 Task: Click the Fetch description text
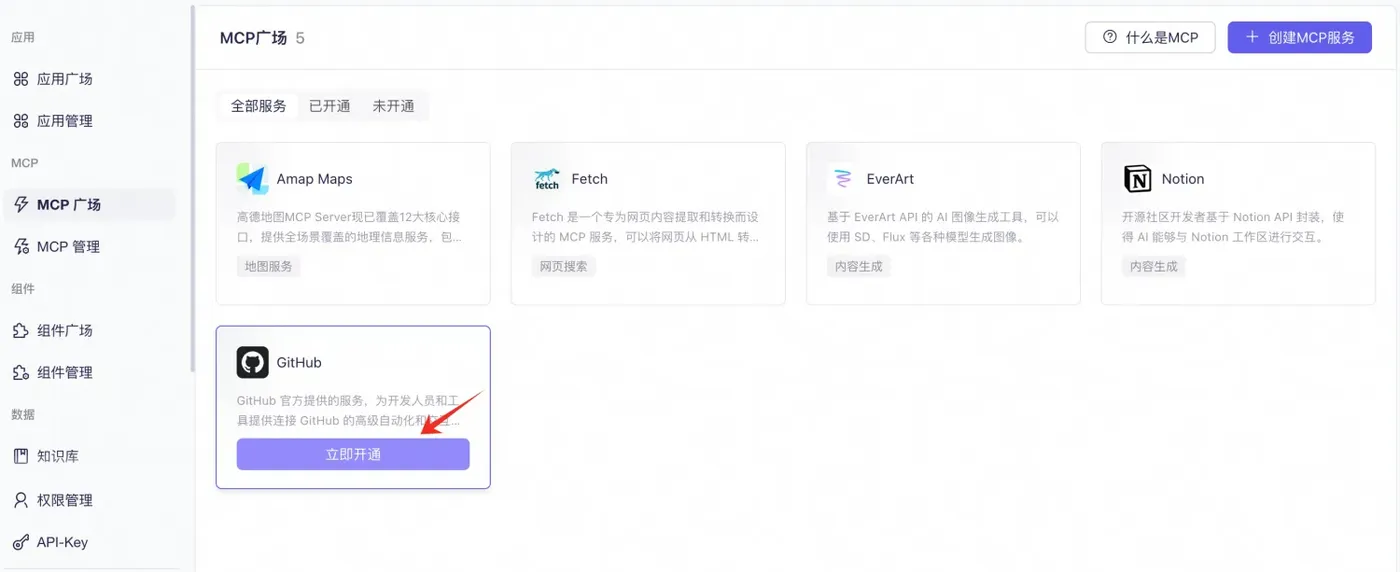[646, 227]
